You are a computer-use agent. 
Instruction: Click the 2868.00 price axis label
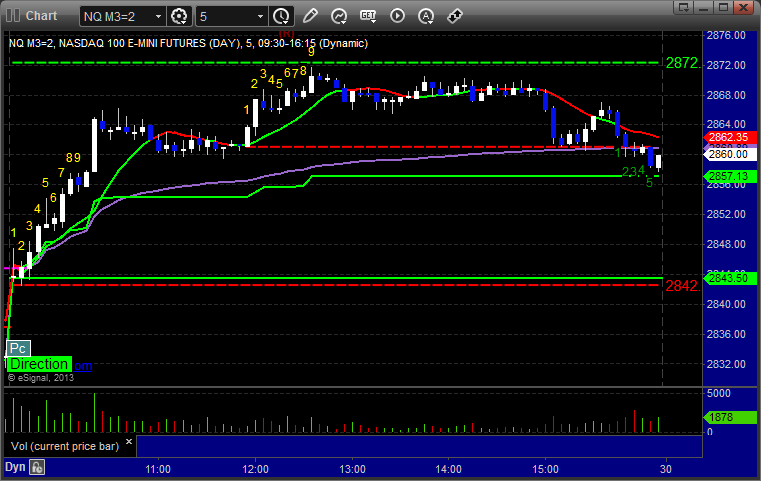(726, 95)
